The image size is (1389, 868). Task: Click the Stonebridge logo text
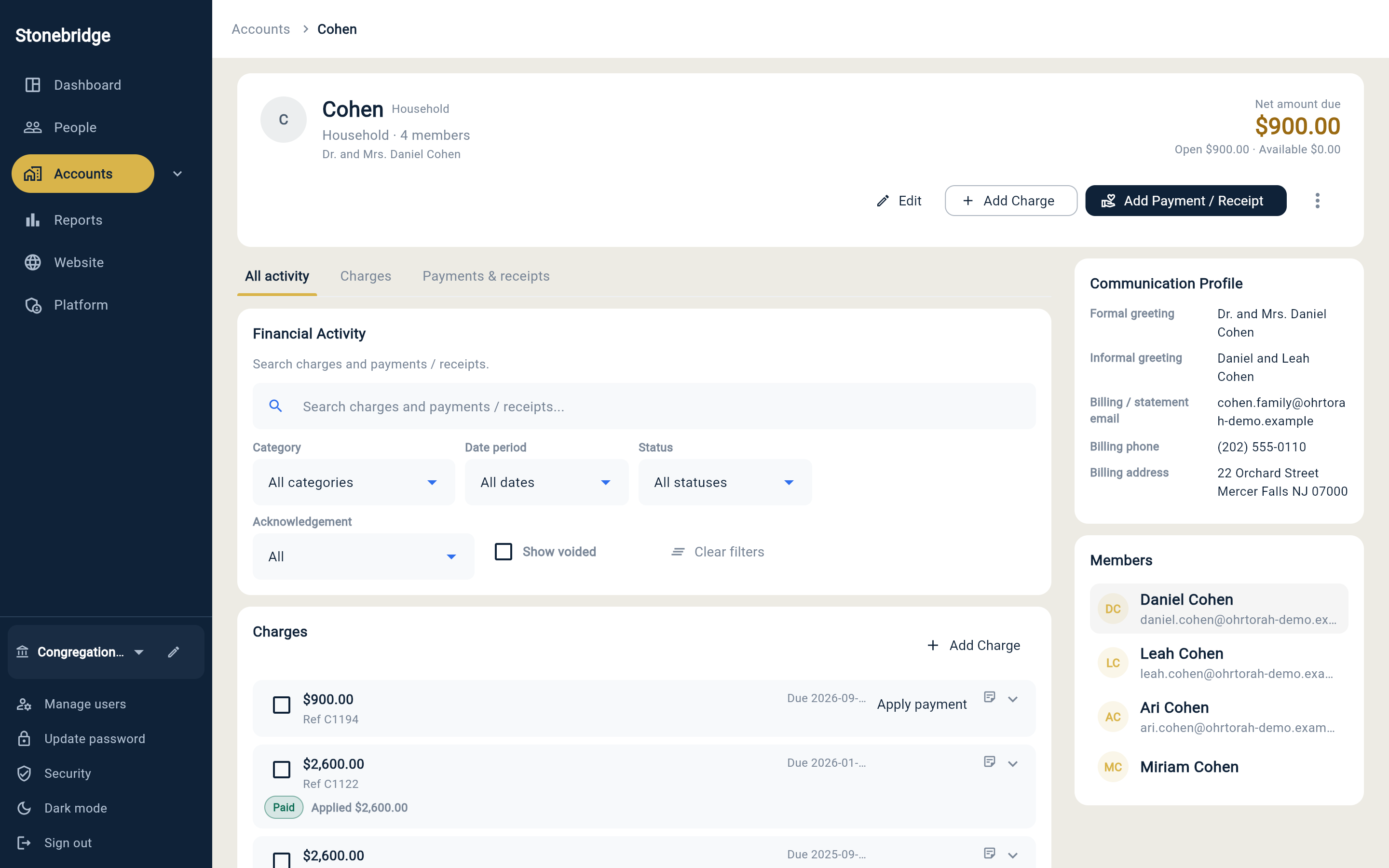63,36
